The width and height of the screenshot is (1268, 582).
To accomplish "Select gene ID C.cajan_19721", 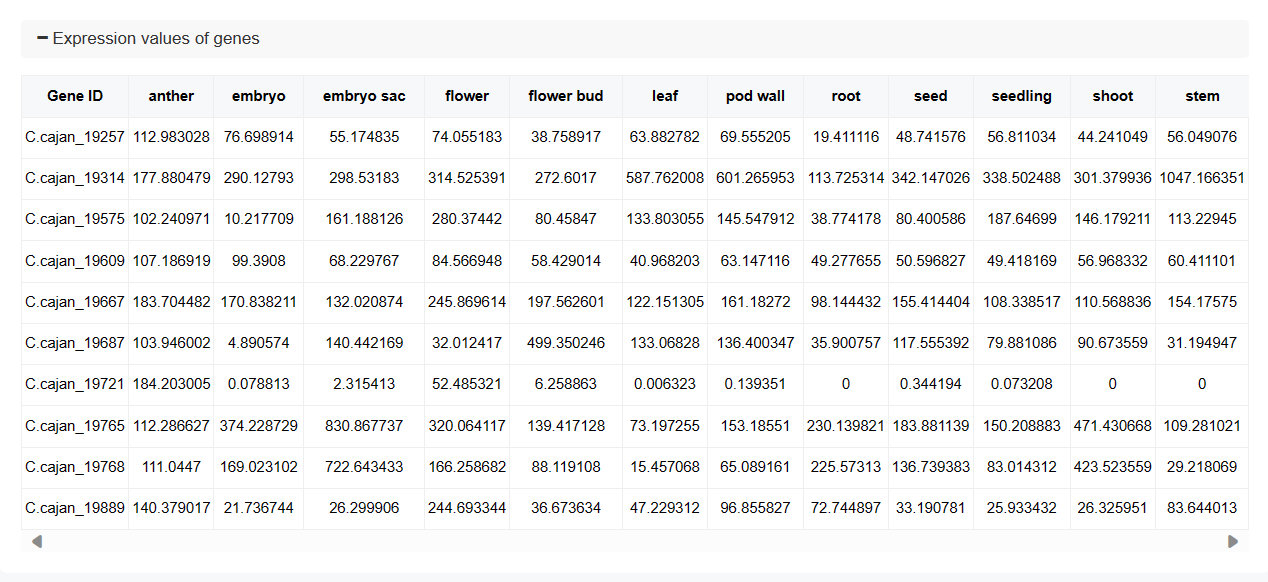I will tap(75, 384).
